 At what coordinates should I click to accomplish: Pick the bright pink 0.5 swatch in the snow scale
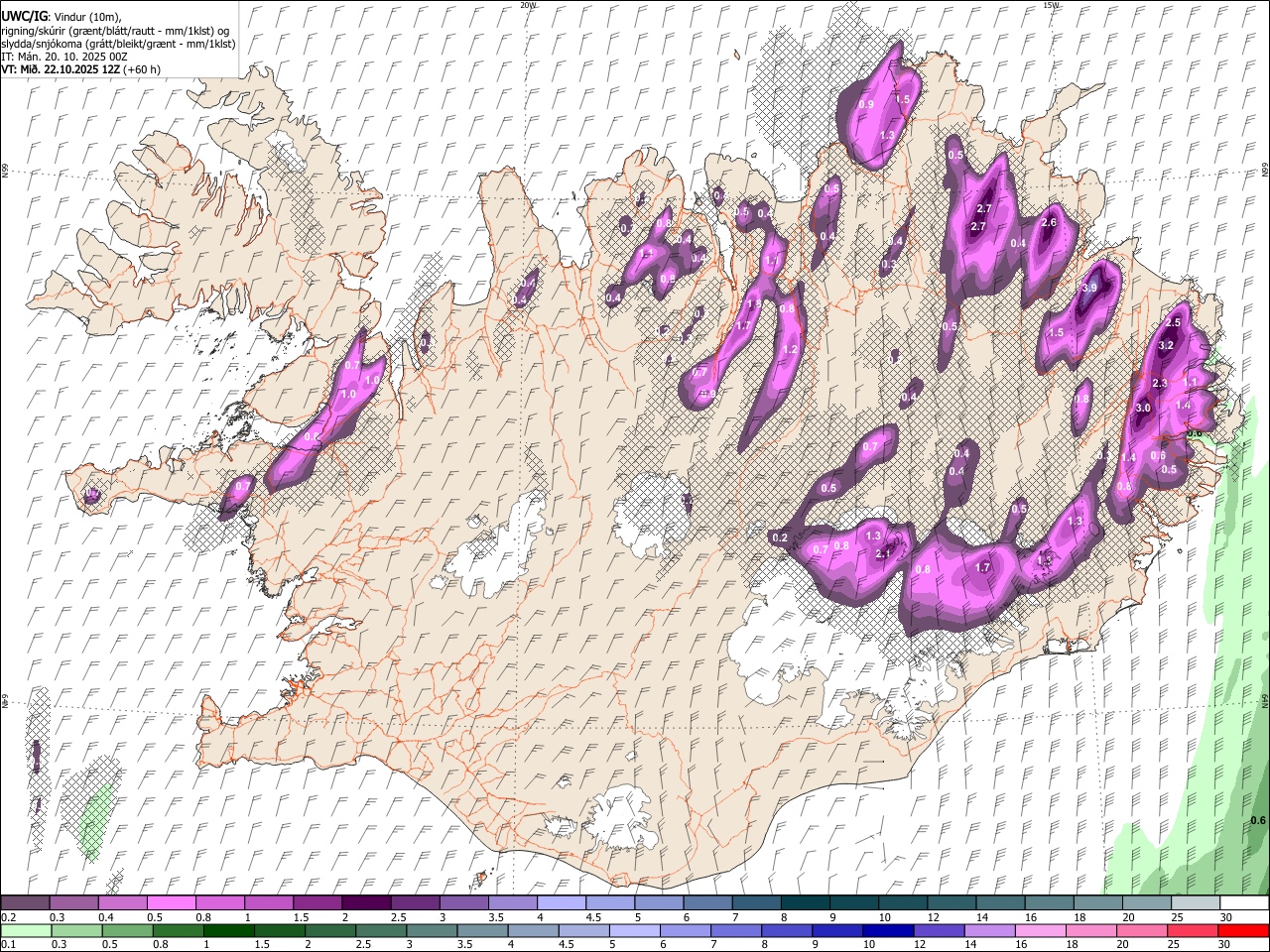(171, 902)
